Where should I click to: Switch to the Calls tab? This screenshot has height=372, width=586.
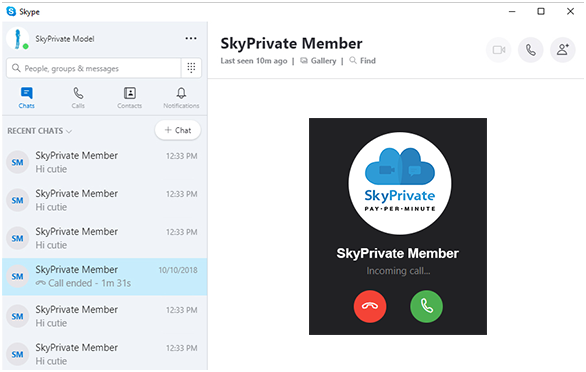pyautogui.click(x=78, y=98)
